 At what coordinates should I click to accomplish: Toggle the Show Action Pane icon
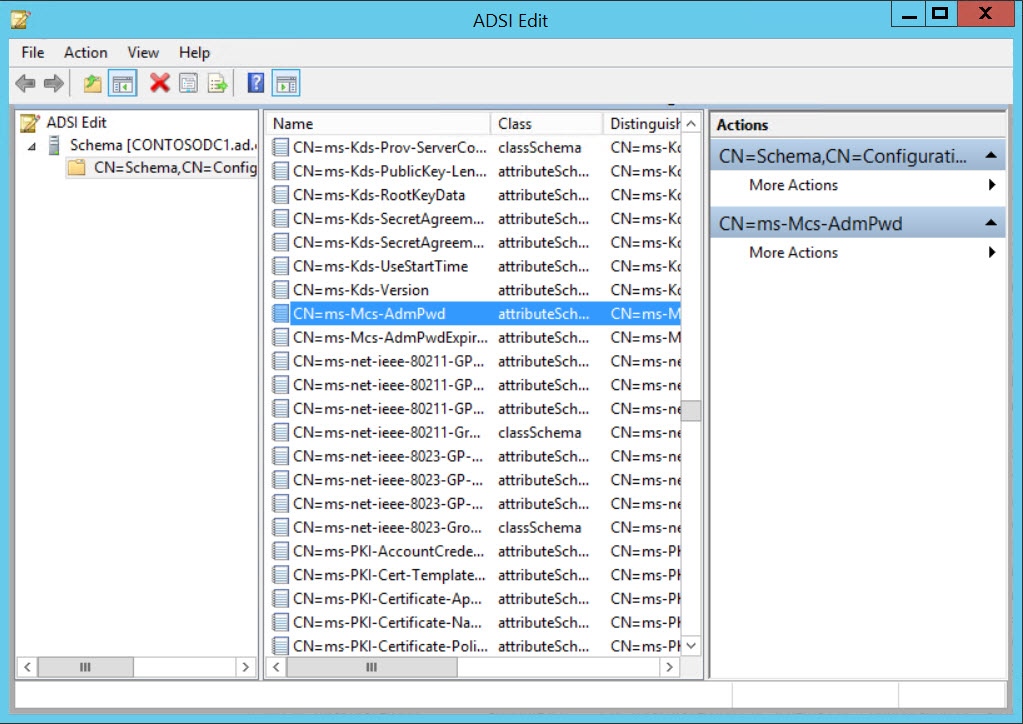(x=286, y=83)
